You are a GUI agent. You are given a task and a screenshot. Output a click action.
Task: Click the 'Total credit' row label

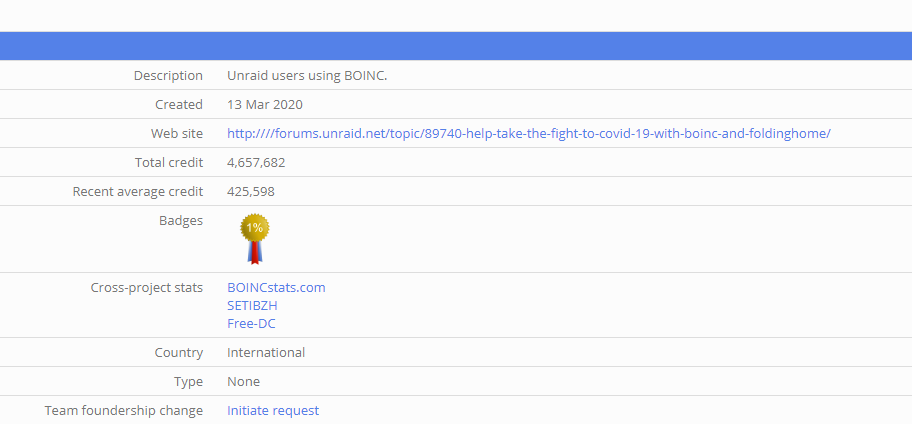169,163
